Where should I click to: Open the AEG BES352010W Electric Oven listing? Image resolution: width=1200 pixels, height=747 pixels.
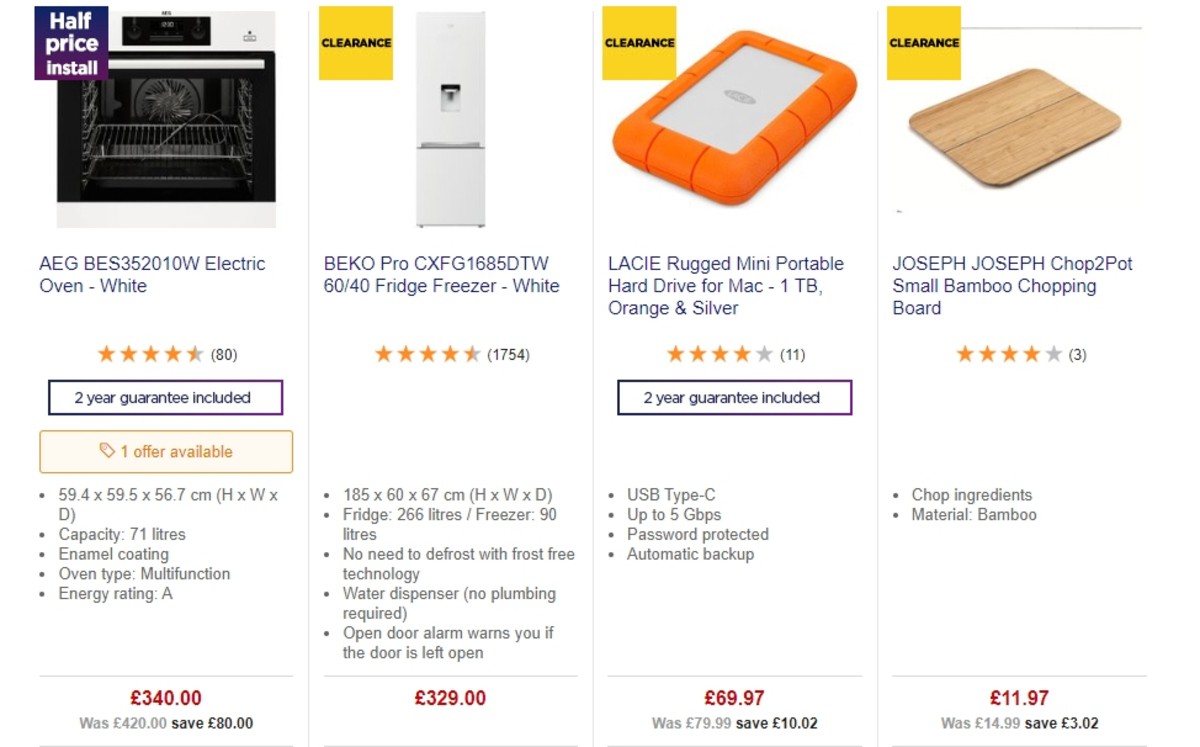(x=151, y=274)
